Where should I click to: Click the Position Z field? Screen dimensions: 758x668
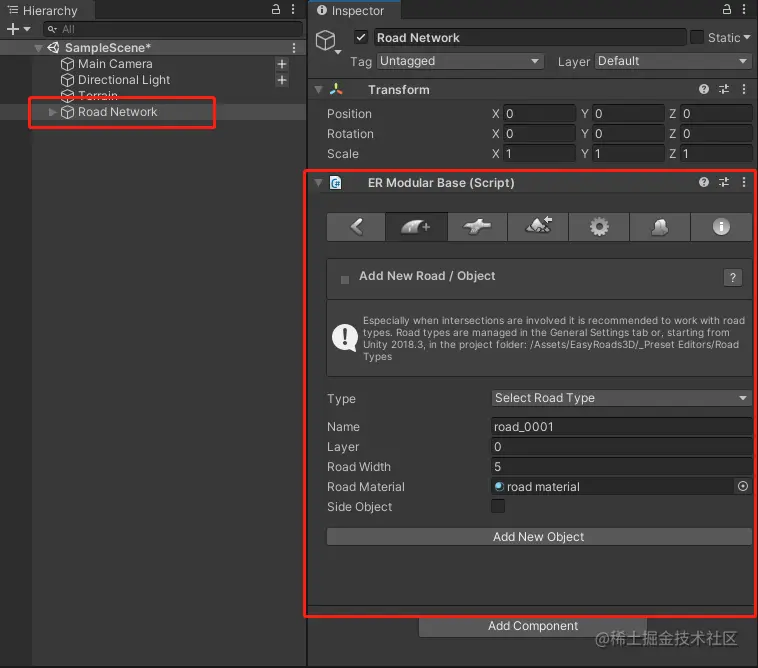pyautogui.click(x=716, y=114)
